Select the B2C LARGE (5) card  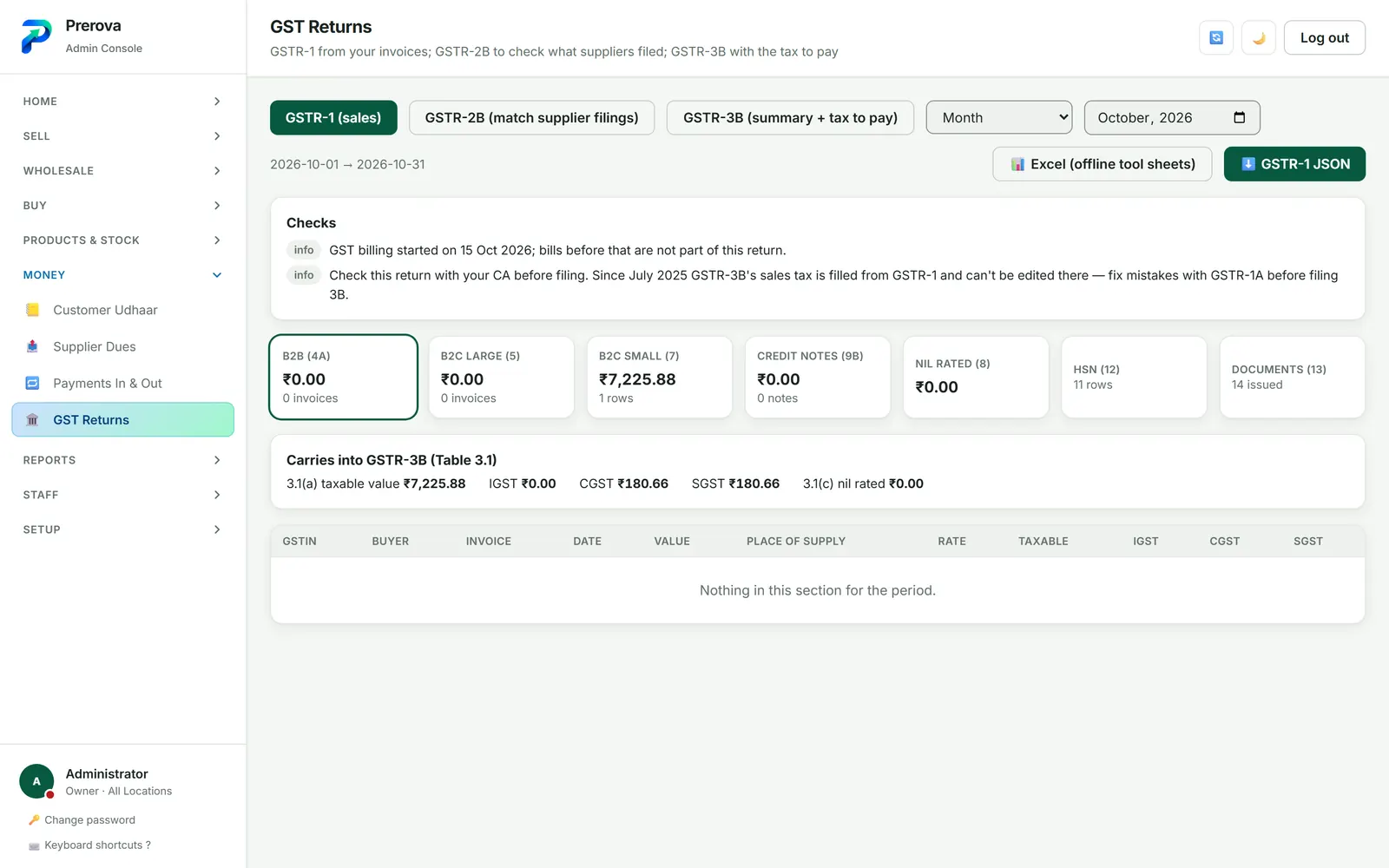click(x=502, y=377)
